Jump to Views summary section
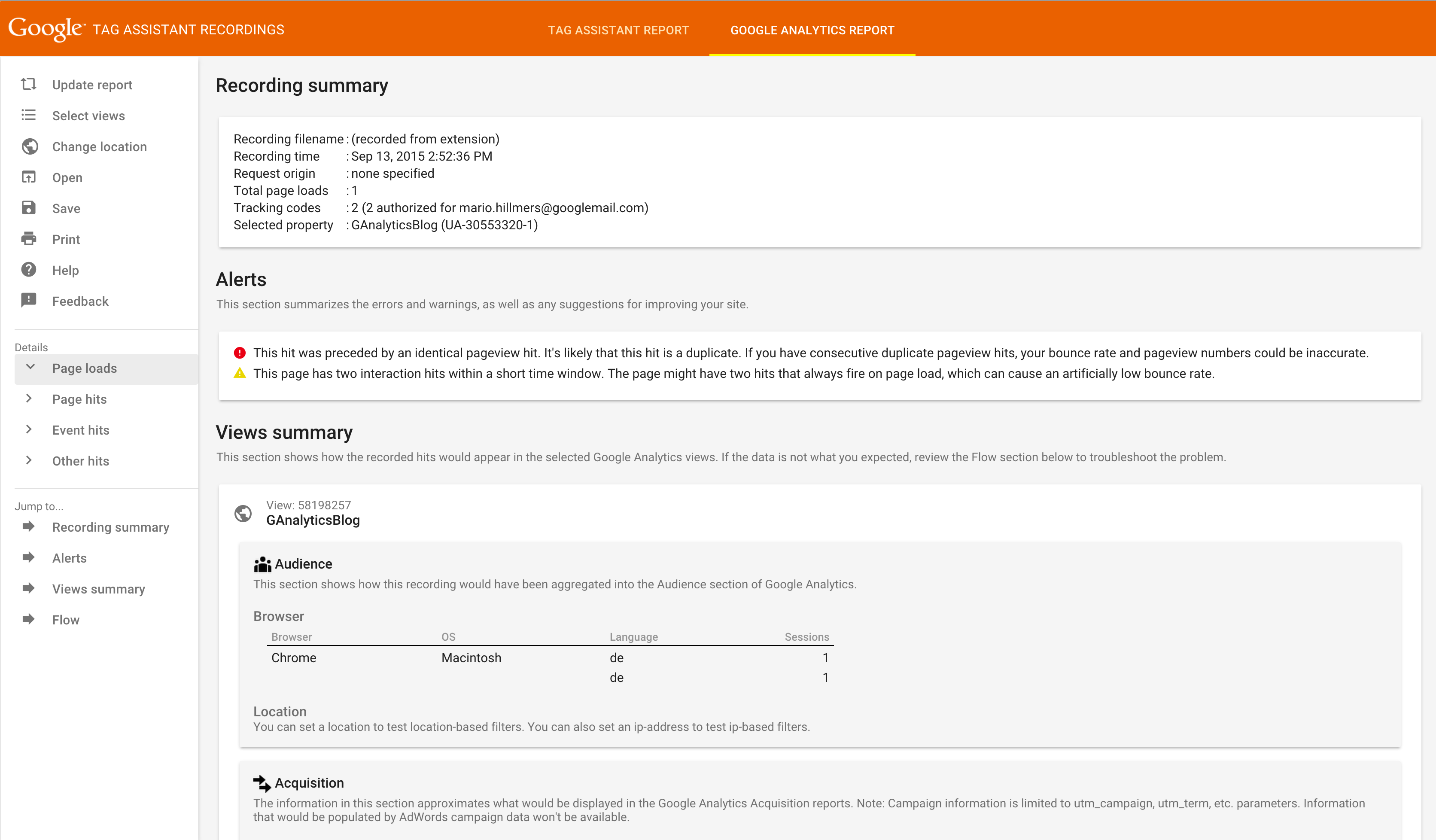 (x=99, y=589)
